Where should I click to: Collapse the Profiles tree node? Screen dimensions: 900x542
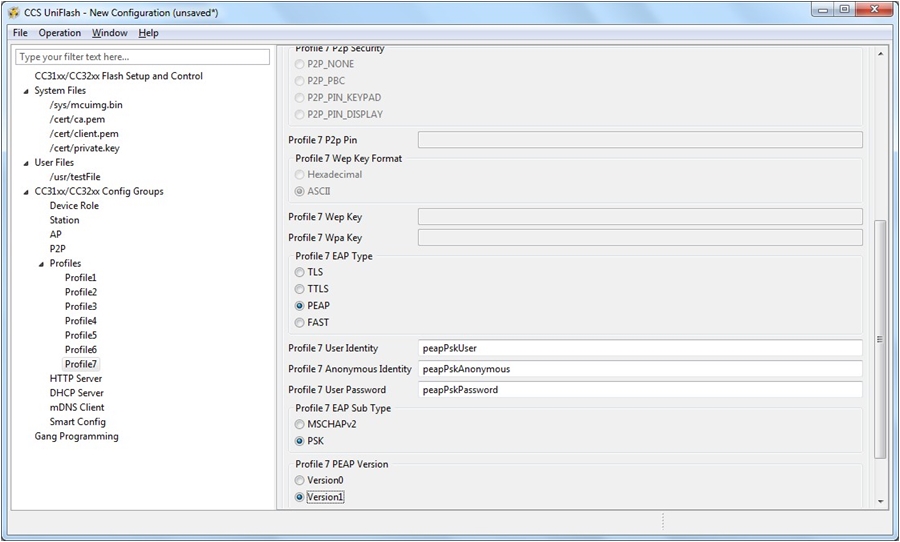pyautogui.click(x=41, y=264)
